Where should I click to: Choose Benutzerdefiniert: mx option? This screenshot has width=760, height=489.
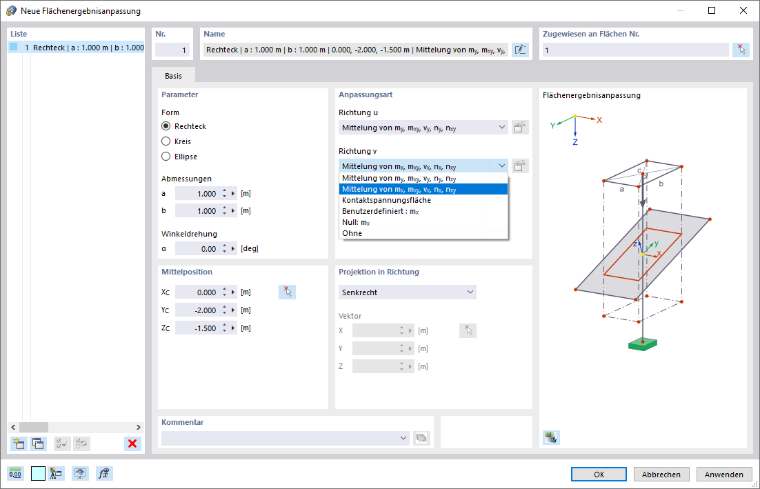pos(423,211)
